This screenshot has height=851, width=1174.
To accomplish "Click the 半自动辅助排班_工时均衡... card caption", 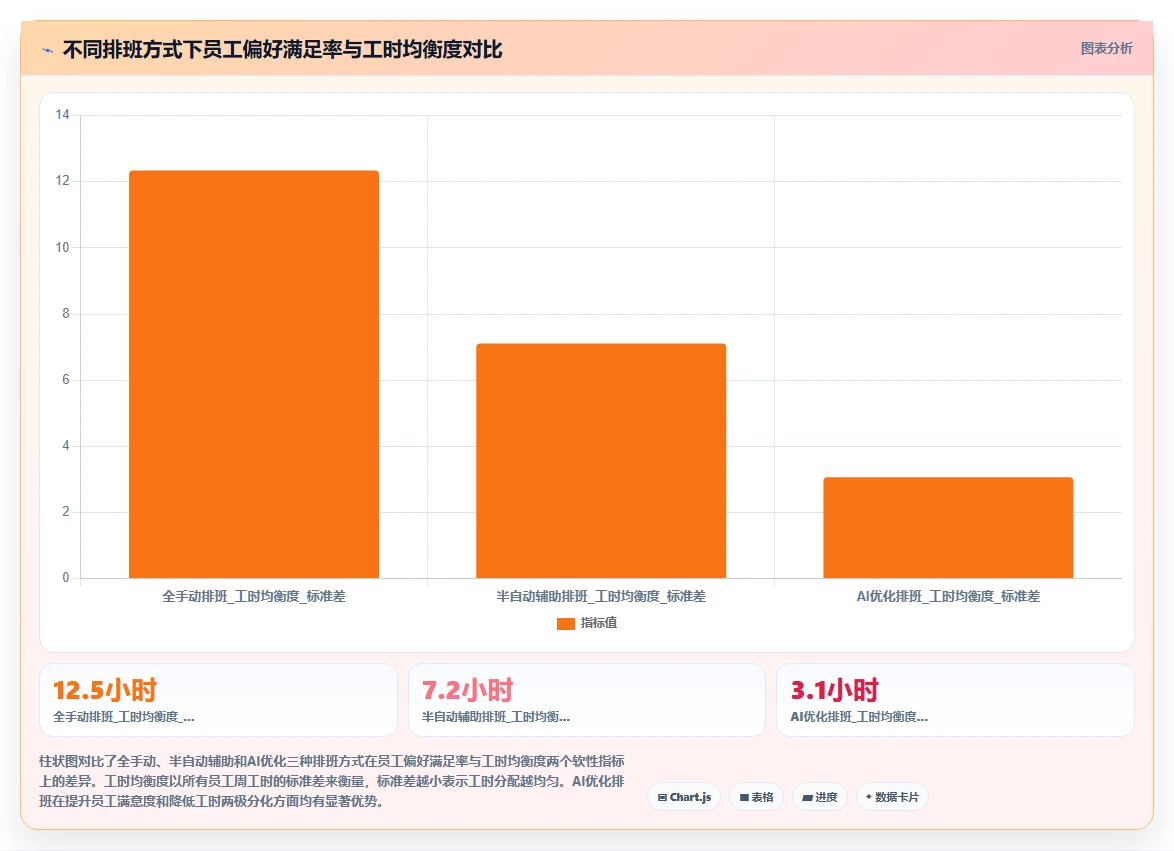I will pos(496,717).
